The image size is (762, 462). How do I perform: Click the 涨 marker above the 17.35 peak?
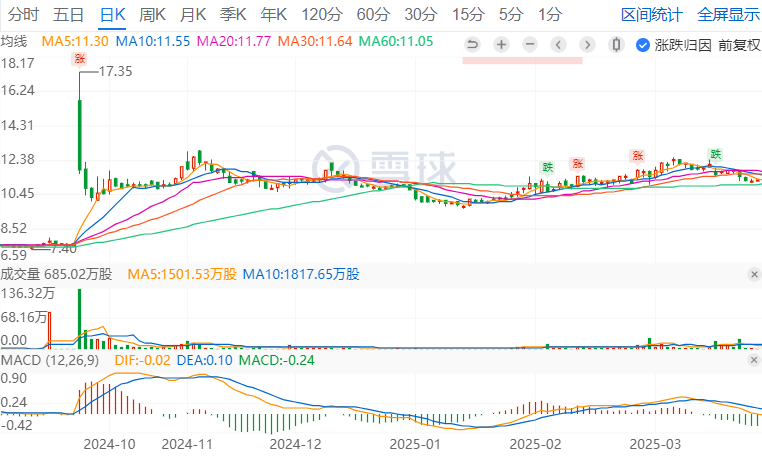coord(79,59)
